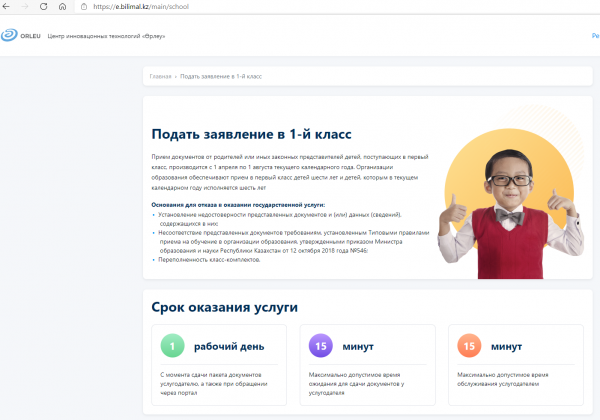Click "Подать заявление в 1-й класс" breadcrumb
The height and width of the screenshot is (420, 600).
coord(220,76)
